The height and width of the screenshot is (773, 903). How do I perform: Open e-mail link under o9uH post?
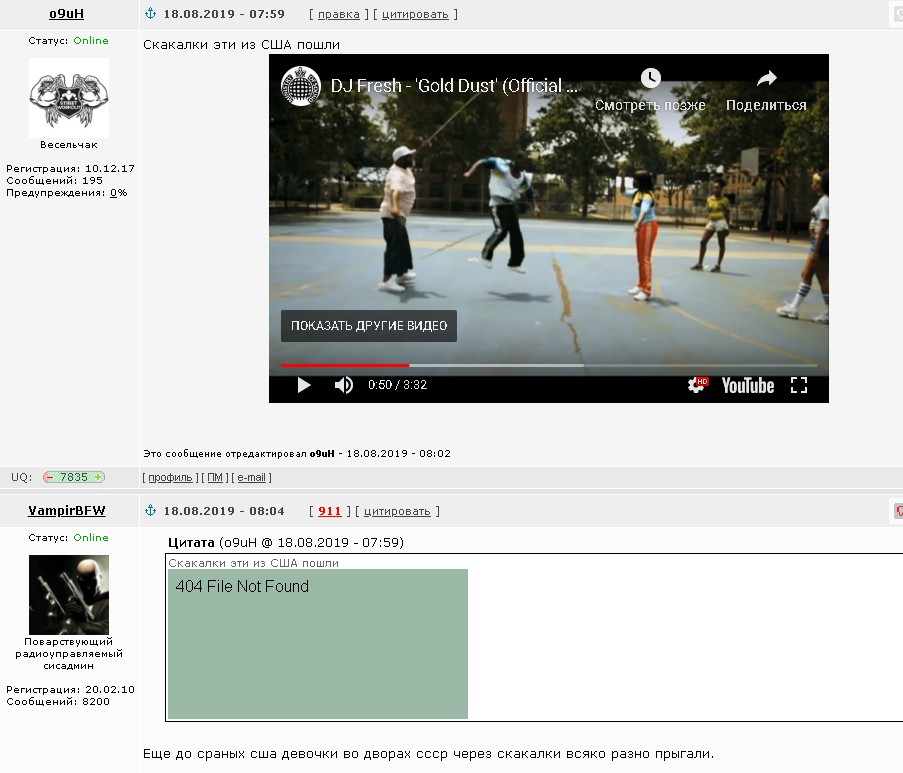[252, 478]
